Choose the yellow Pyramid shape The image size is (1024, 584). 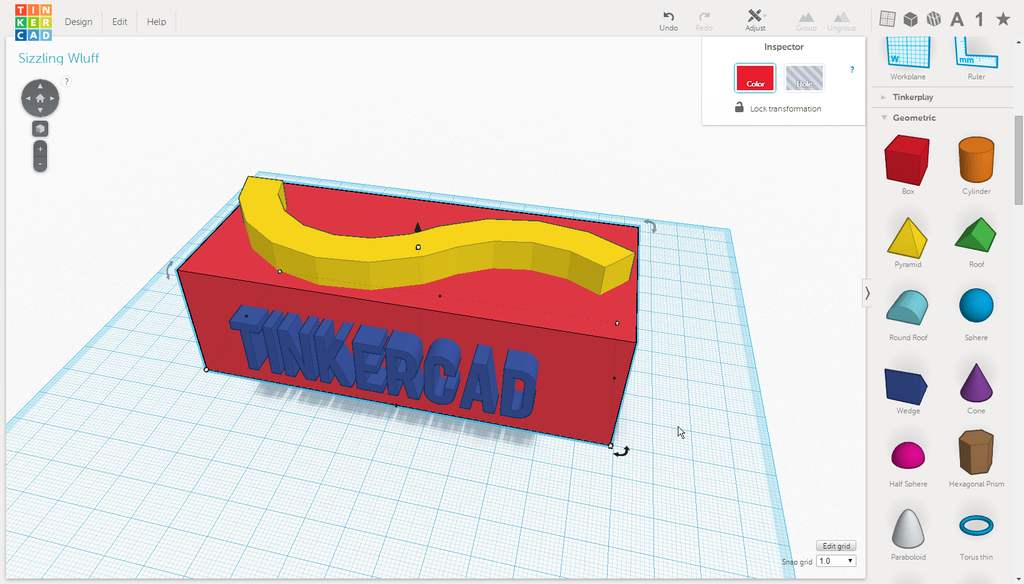(x=908, y=238)
